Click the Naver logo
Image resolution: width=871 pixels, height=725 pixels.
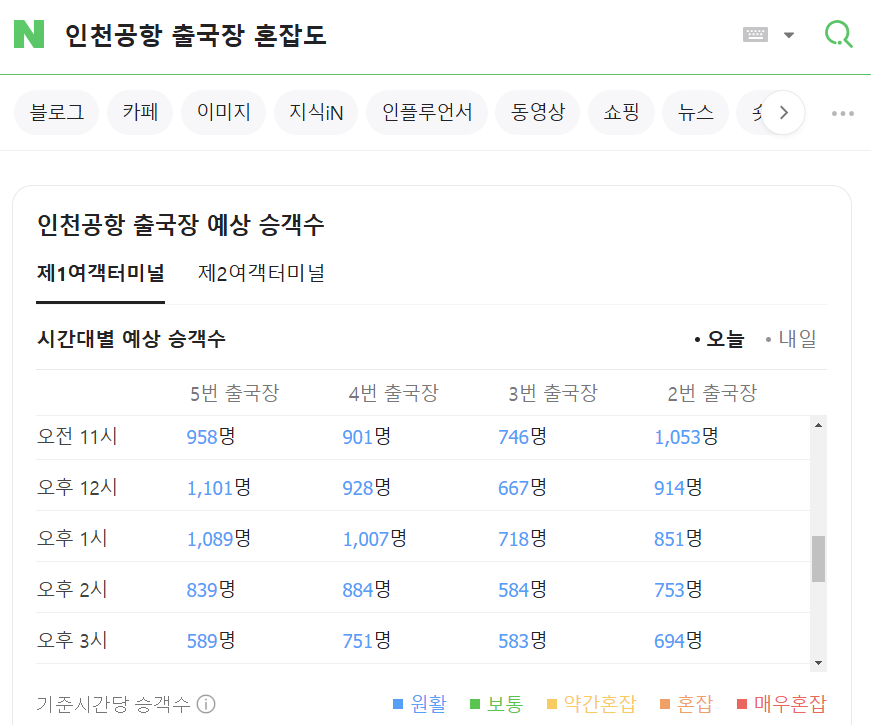28,32
